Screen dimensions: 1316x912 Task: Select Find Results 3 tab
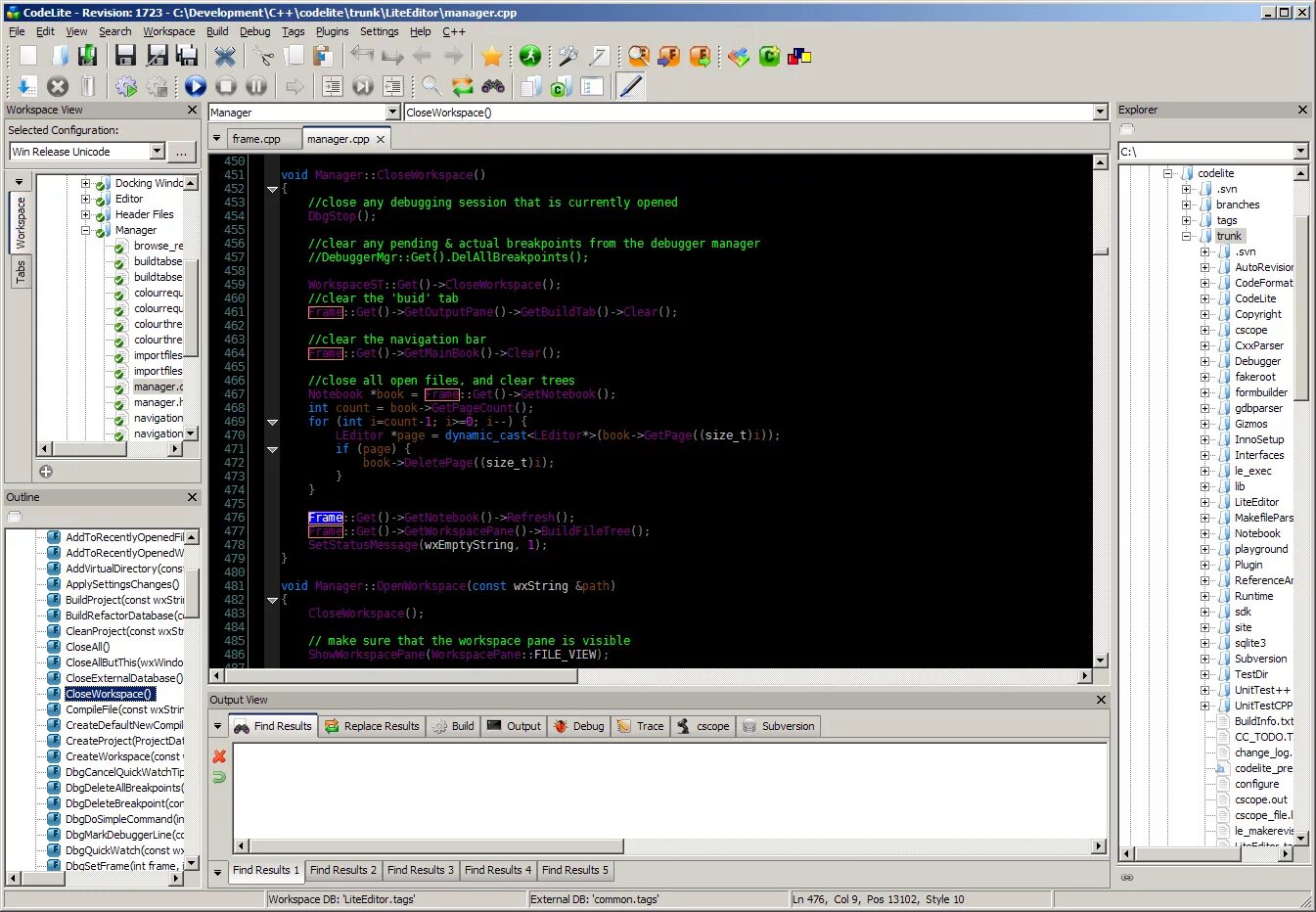[x=420, y=870]
